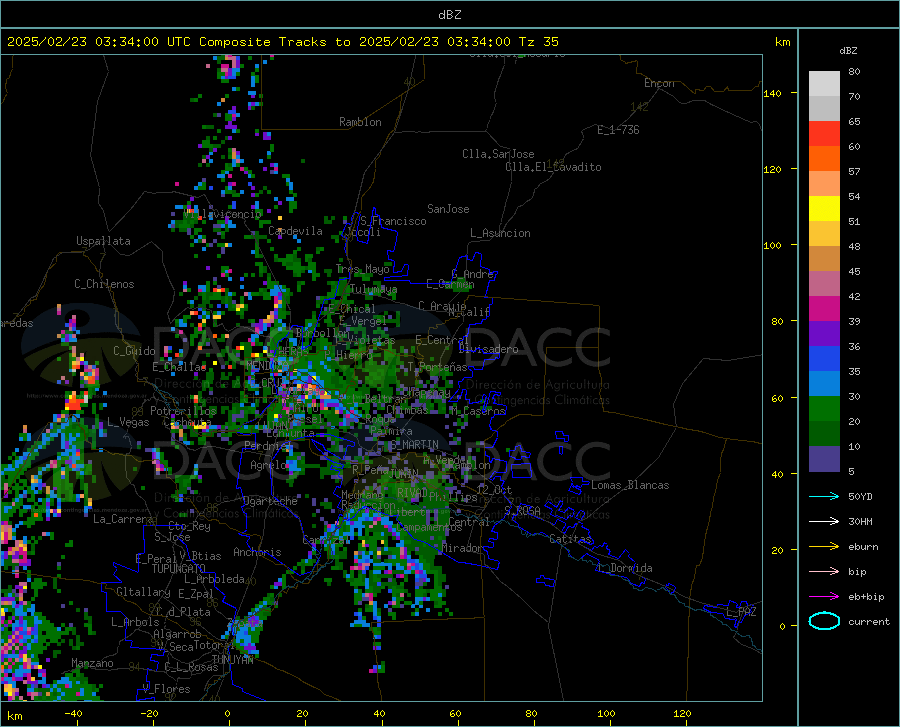Viewport: 900px width, 727px height.
Task: Click the 'E_1-736' map label
Action: pos(618,130)
